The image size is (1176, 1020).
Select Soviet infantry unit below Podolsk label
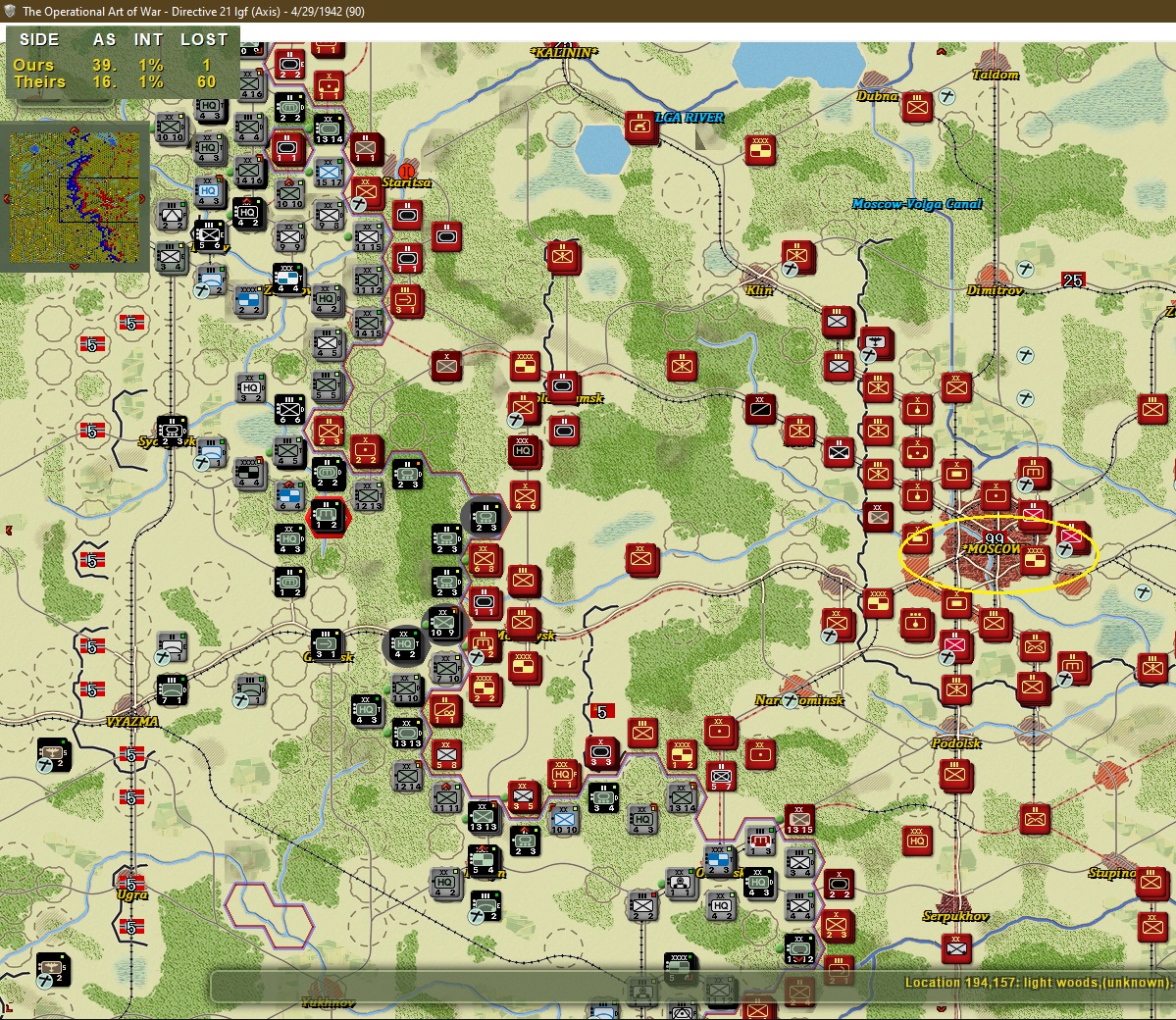[954, 775]
